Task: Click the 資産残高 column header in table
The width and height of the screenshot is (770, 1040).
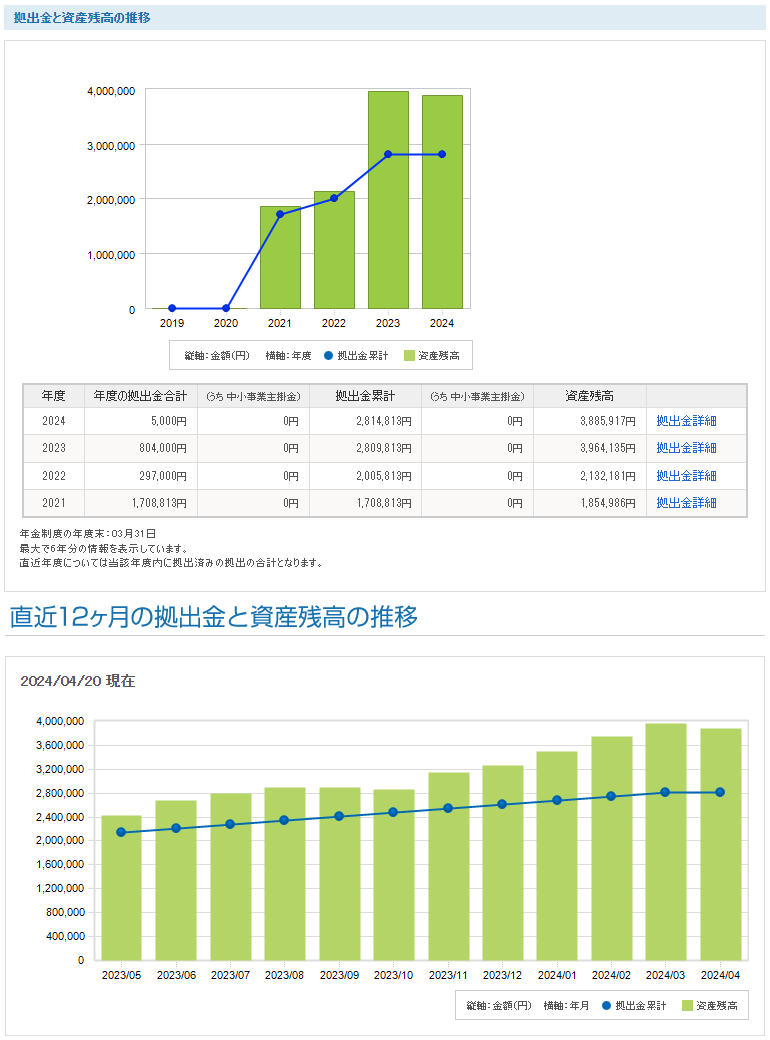Action: [x=590, y=396]
